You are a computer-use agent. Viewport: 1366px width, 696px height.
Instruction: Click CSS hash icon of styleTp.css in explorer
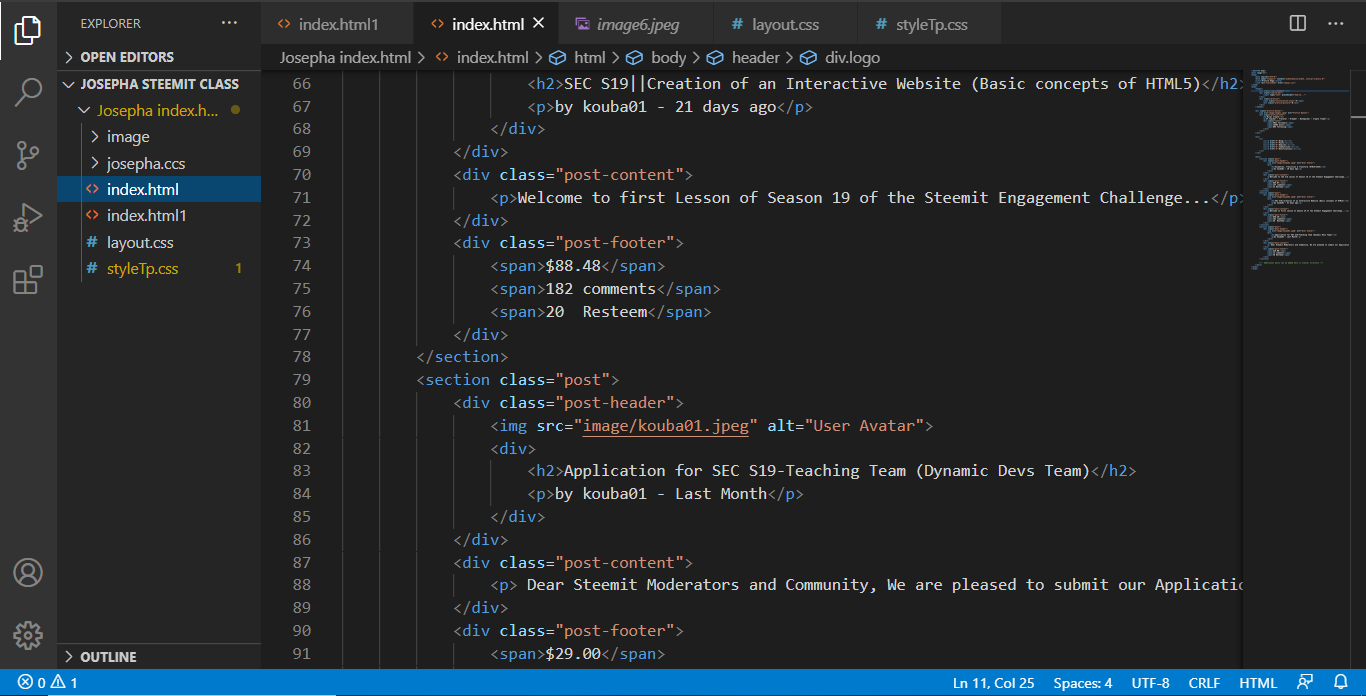coord(93,268)
